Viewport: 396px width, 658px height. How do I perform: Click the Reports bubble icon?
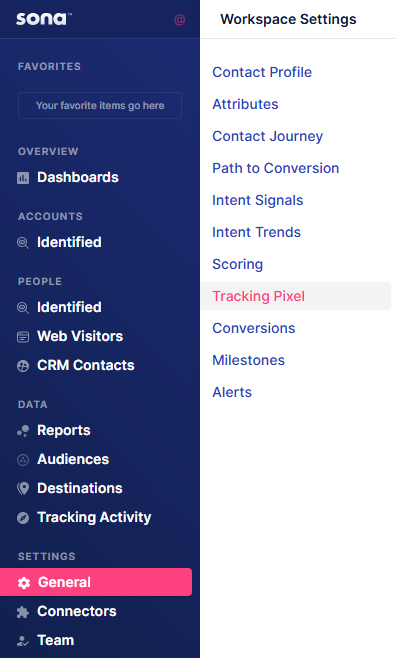tap(23, 431)
